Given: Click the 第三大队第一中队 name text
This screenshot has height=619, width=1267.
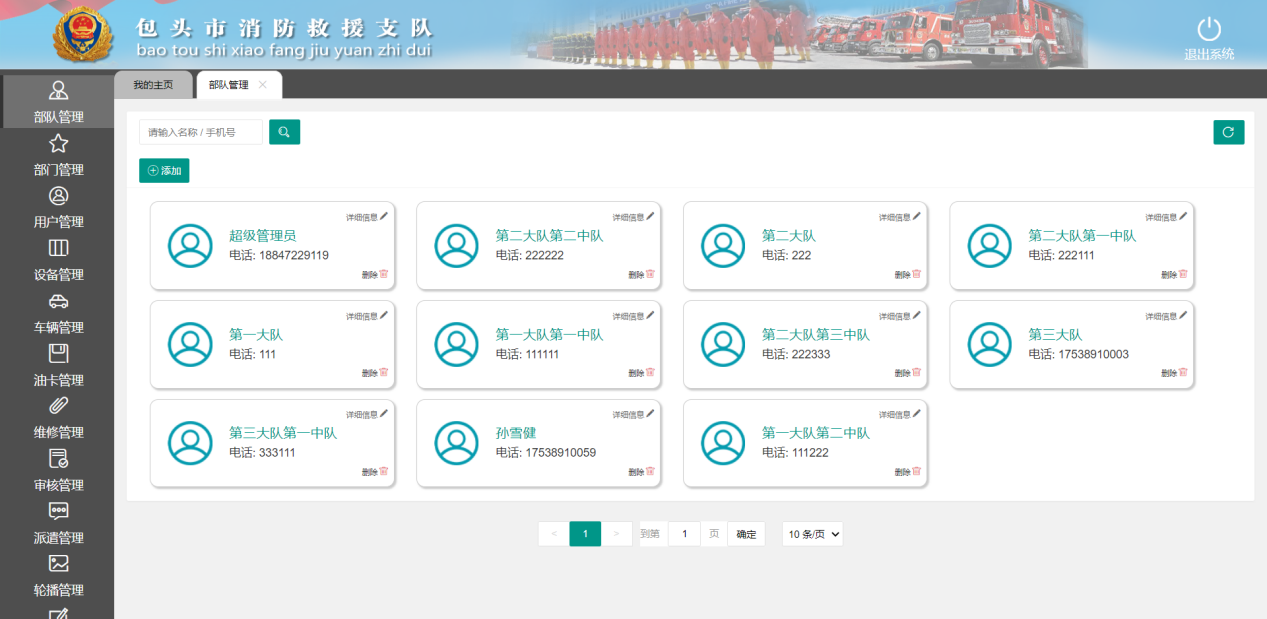Looking at the screenshot, I should pos(283,433).
